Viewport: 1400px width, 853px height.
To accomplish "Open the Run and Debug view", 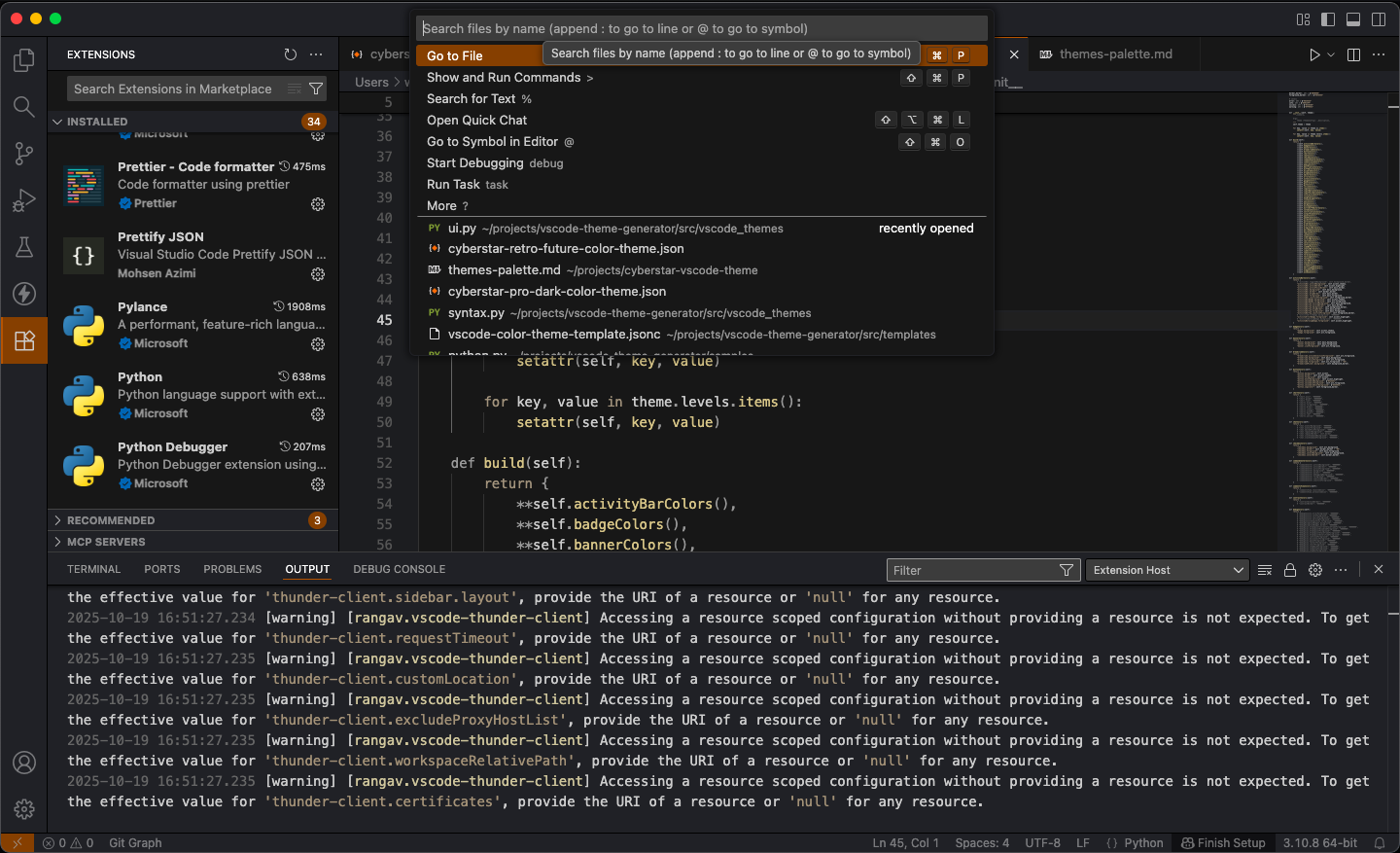I will (24, 200).
